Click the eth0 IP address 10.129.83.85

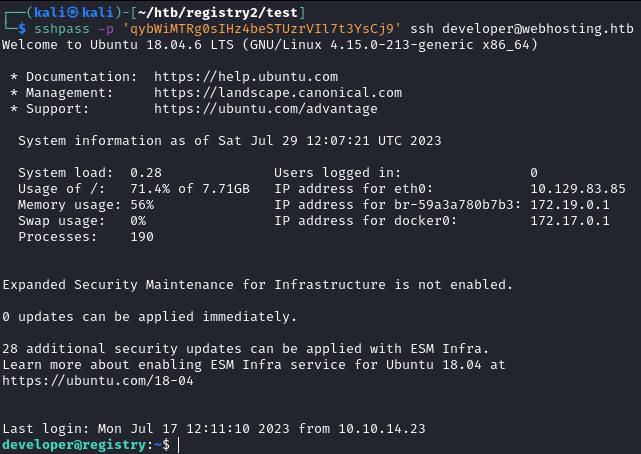click(x=577, y=188)
